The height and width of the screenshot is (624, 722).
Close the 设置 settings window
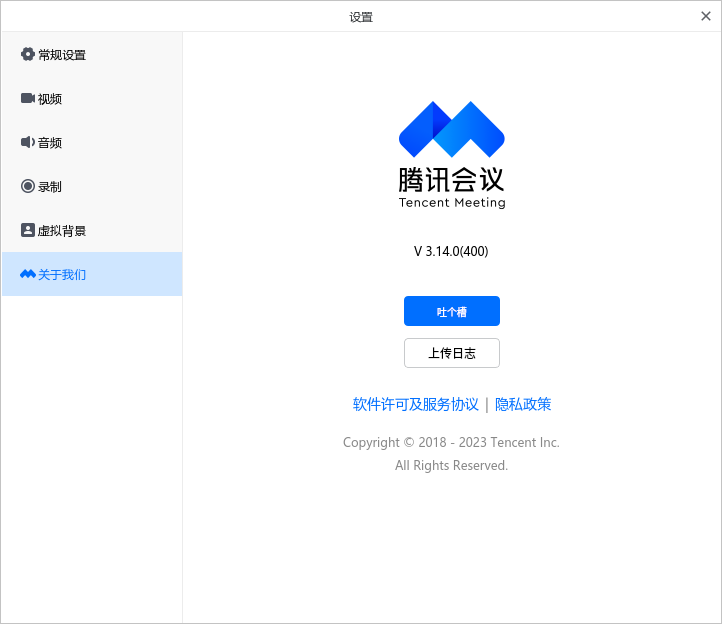(705, 16)
